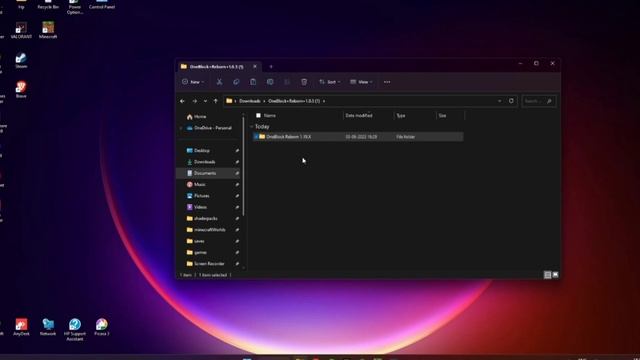
Task: Open the New dropdown menu
Action: pos(193,82)
